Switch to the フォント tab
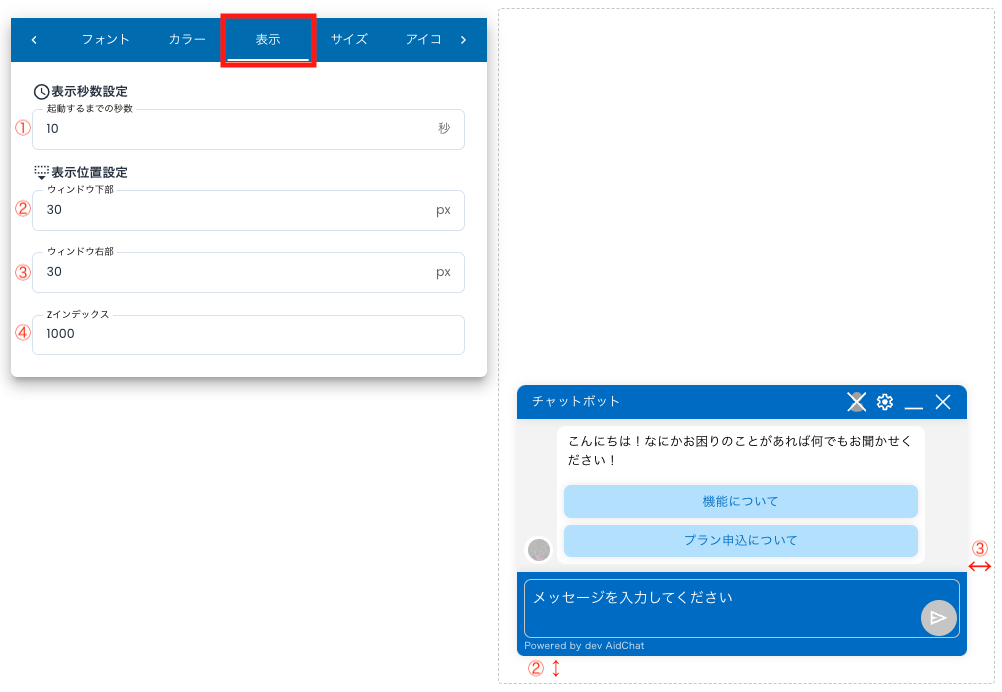 tap(106, 39)
